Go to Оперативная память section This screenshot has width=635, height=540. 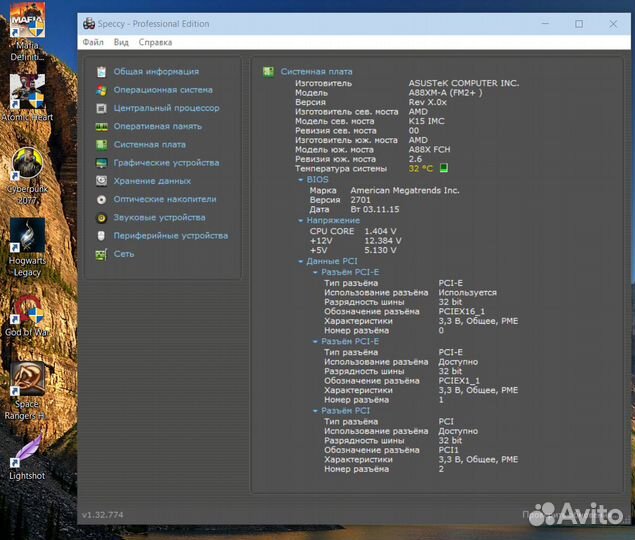point(158,126)
